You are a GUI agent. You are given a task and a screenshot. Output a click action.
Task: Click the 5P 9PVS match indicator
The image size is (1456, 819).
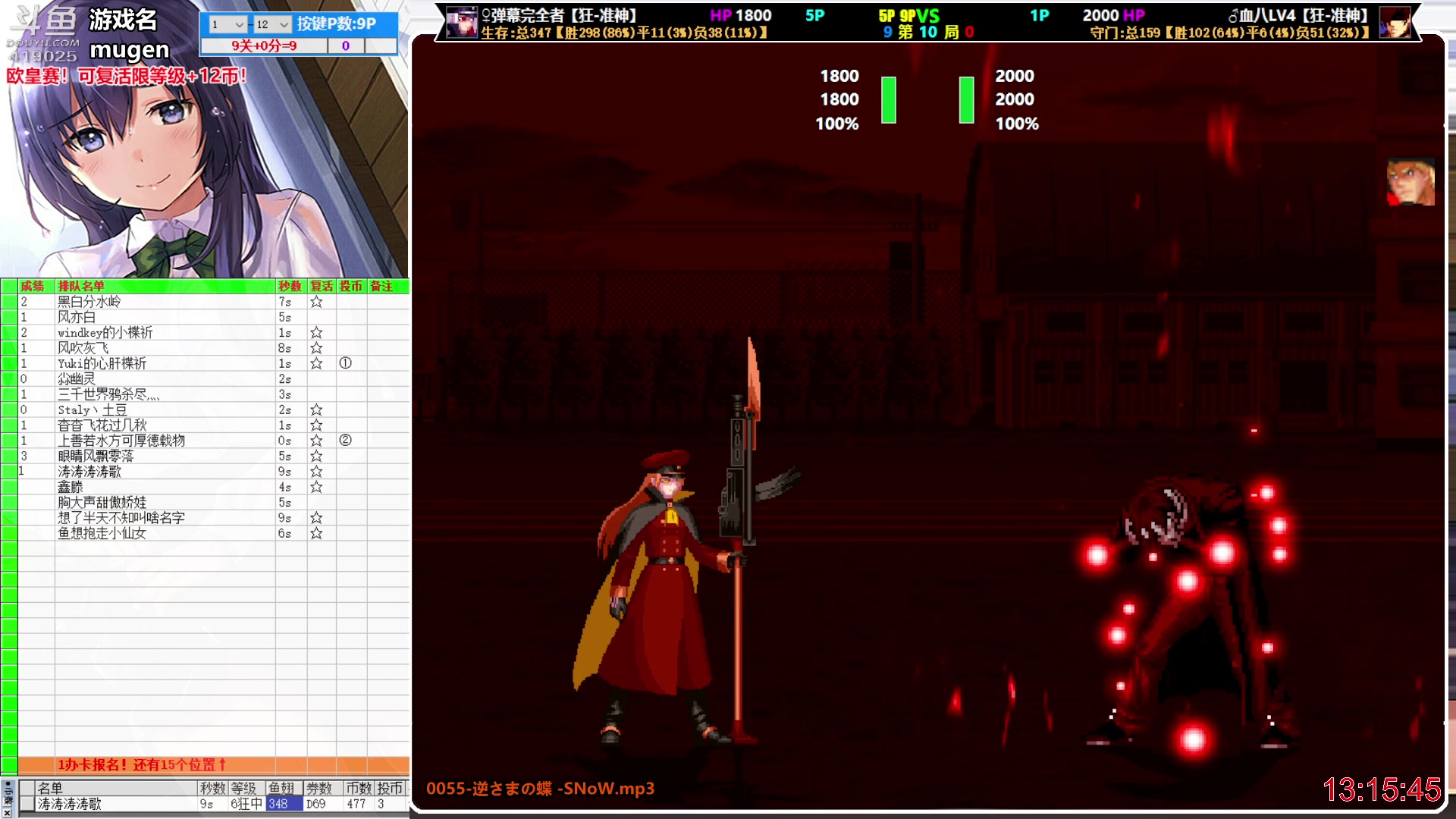[908, 15]
